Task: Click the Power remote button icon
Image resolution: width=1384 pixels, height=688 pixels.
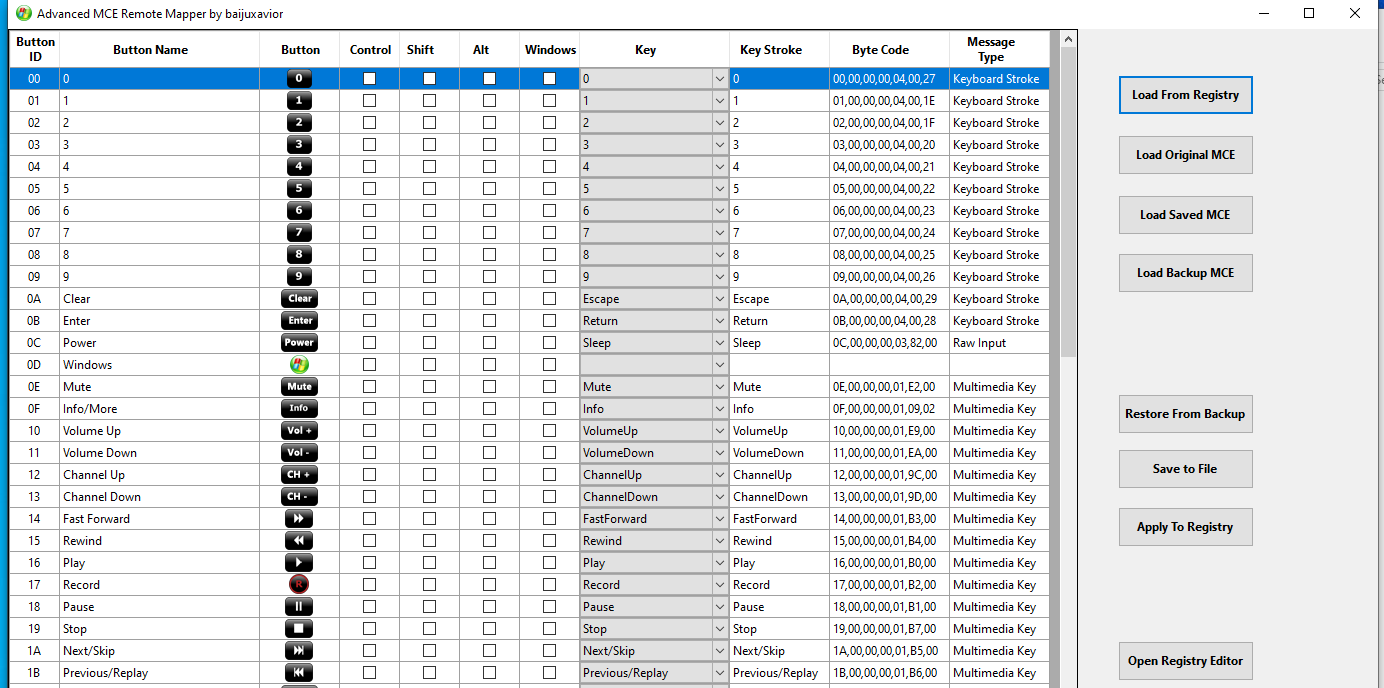Action: click(300, 342)
